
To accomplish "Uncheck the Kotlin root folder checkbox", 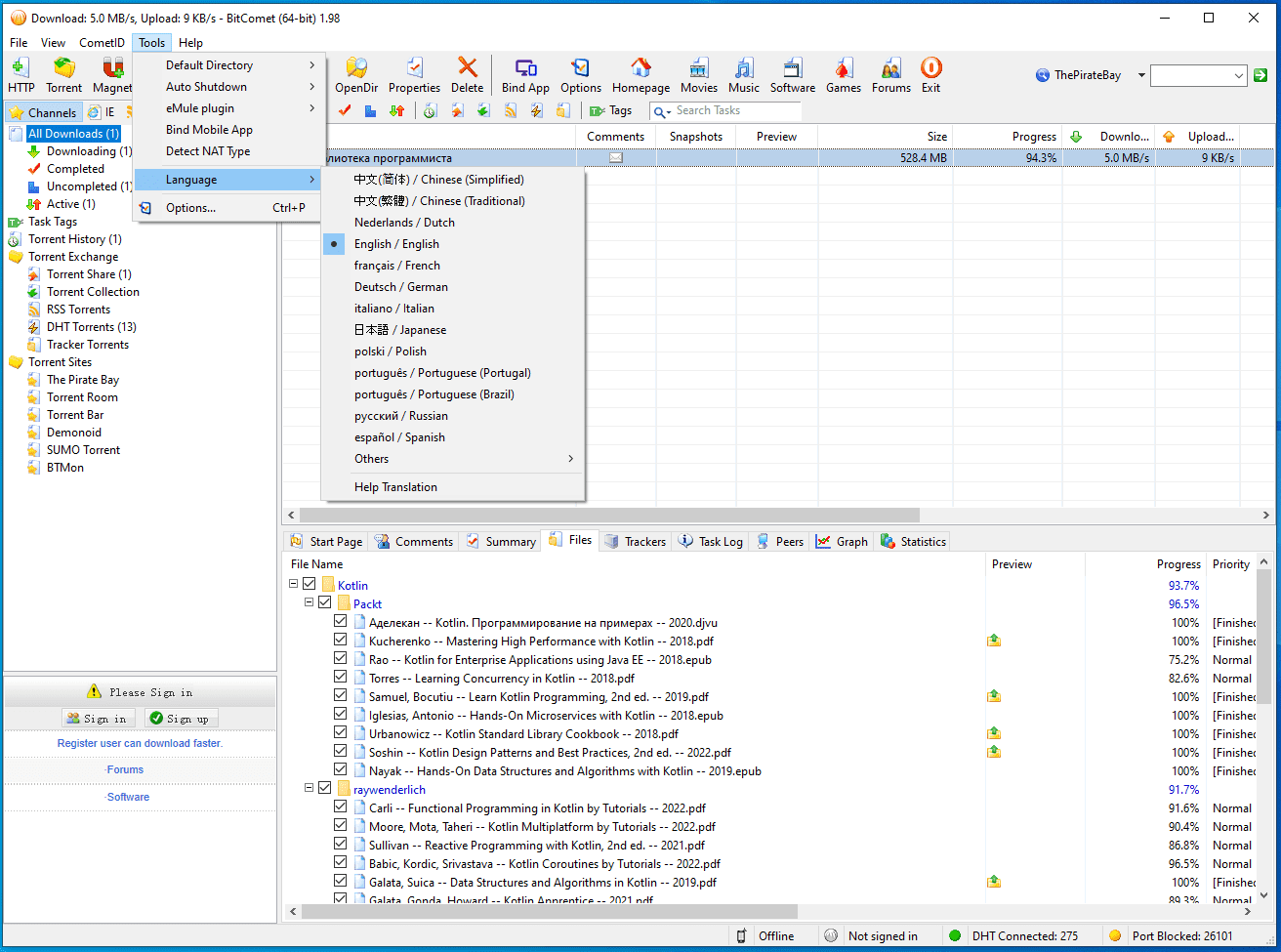I will click(x=310, y=585).
